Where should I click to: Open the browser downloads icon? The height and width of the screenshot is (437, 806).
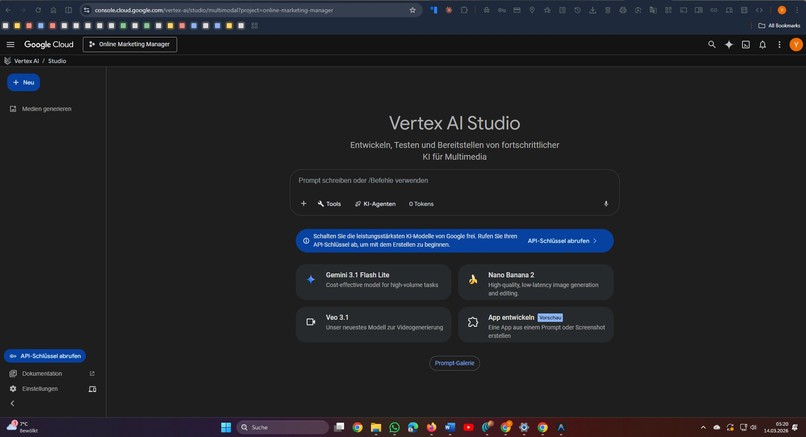pyautogui.click(x=592, y=10)
